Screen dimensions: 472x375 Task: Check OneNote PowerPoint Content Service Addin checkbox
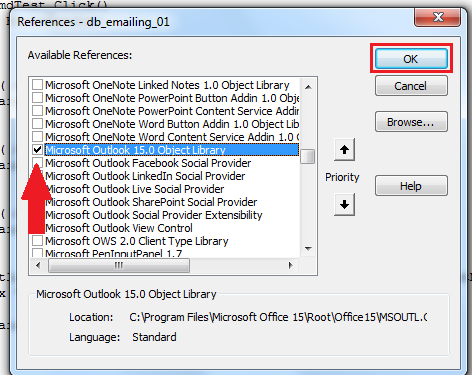(x=37, y=111)
